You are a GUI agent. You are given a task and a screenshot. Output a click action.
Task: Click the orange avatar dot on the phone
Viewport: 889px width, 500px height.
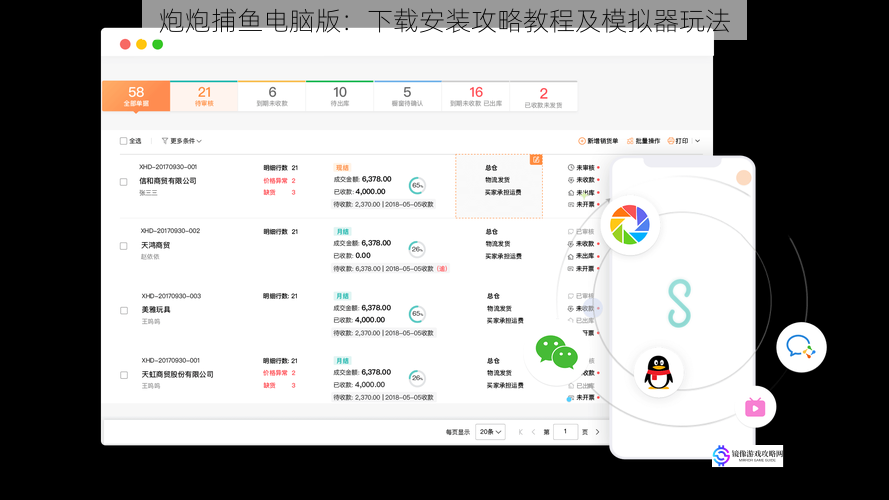click(743, 177)
